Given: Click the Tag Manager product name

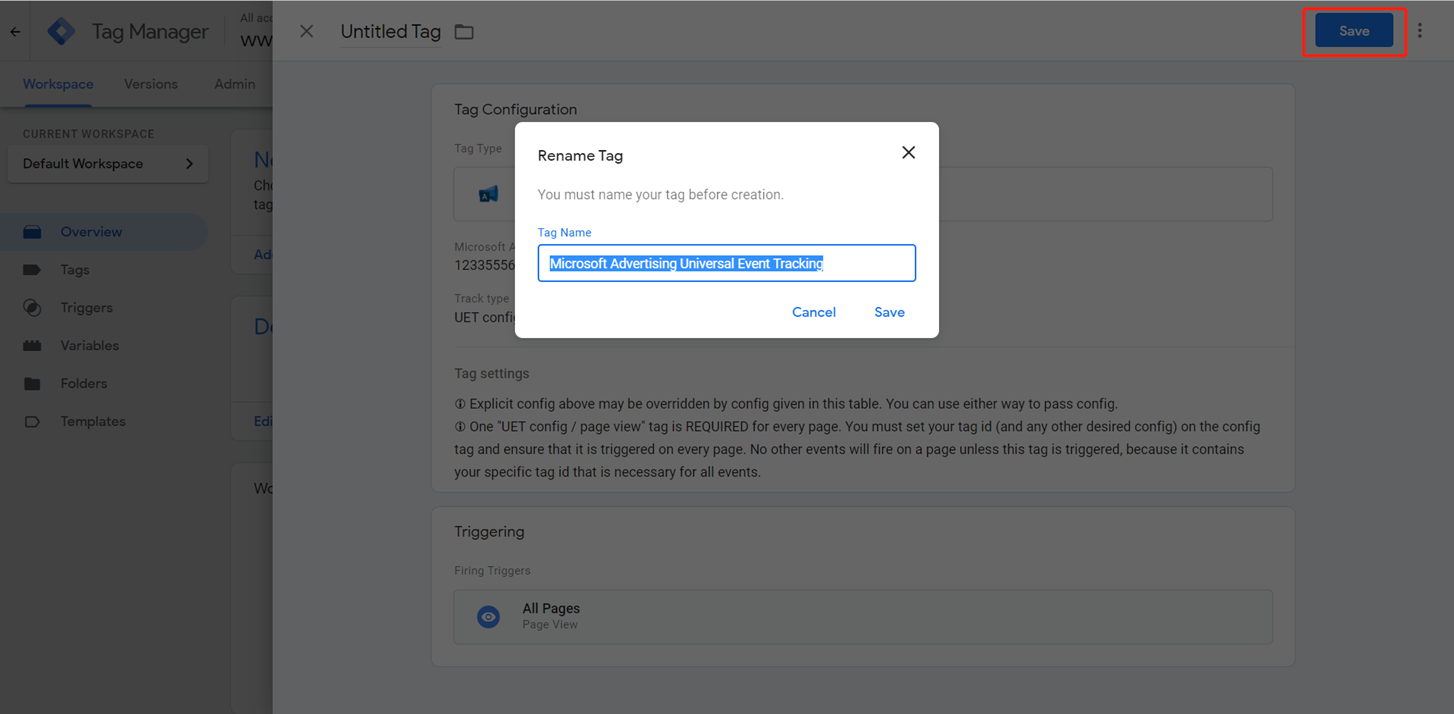Looking at the screenshot, I should point(150,32).
